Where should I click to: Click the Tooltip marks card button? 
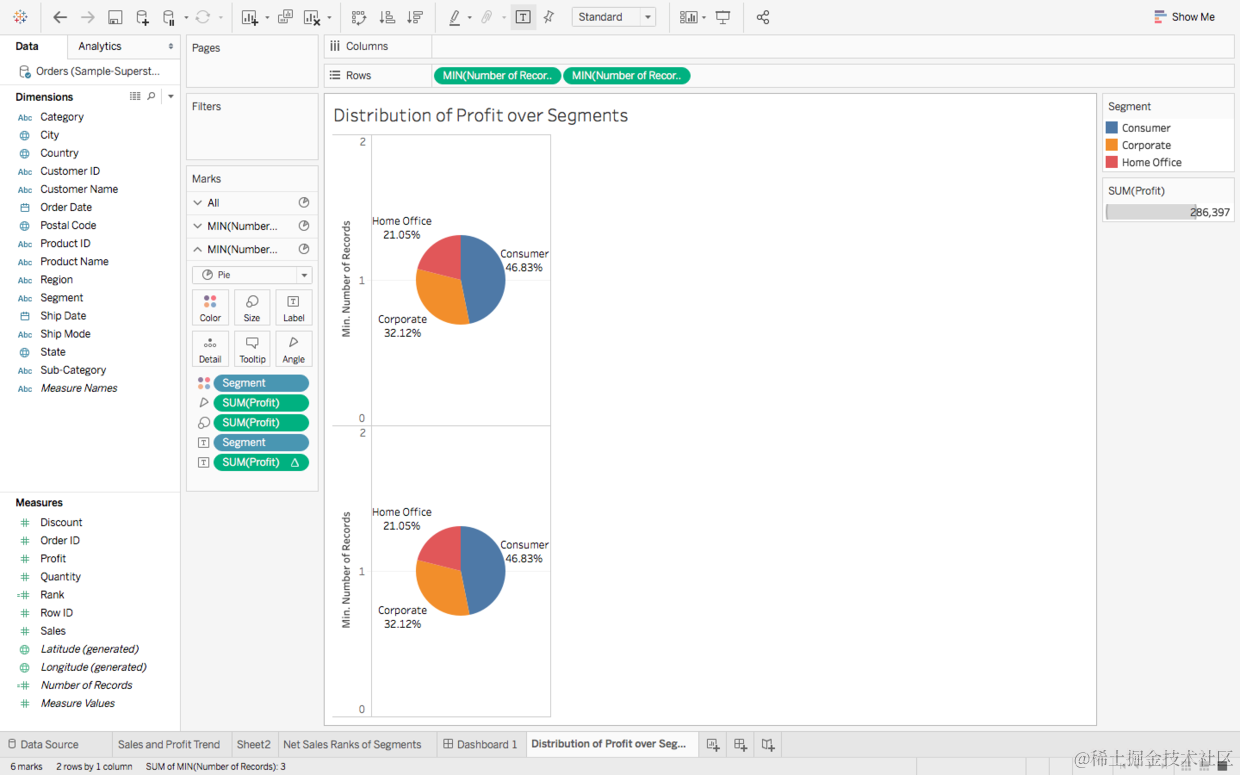pyautogui.click(x=252, y=349)
